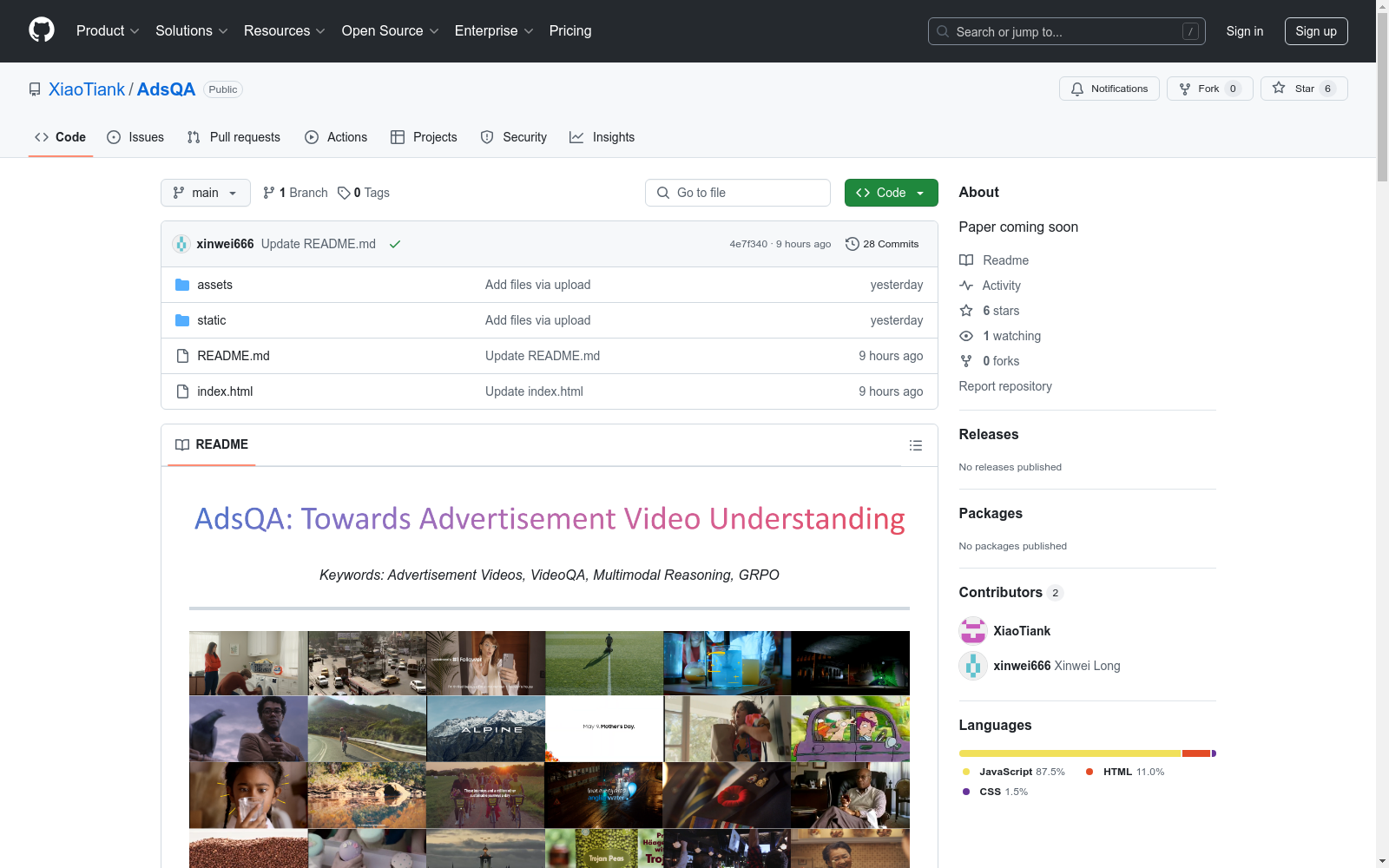
Task: Open the XiaoTiank owner link
Action: [x=87, y=89]
